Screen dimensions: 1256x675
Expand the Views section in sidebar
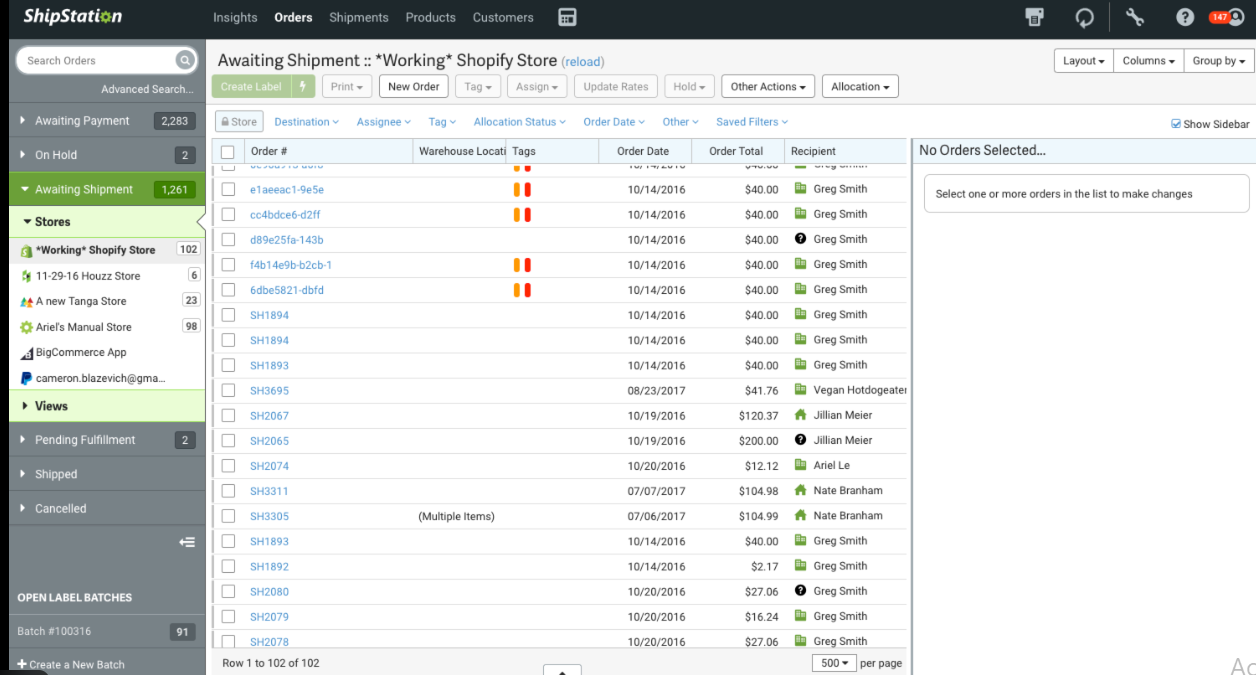[x=107, y=406]
